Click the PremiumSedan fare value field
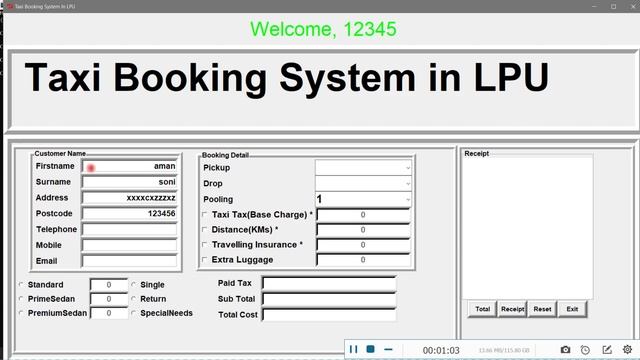 109,313
